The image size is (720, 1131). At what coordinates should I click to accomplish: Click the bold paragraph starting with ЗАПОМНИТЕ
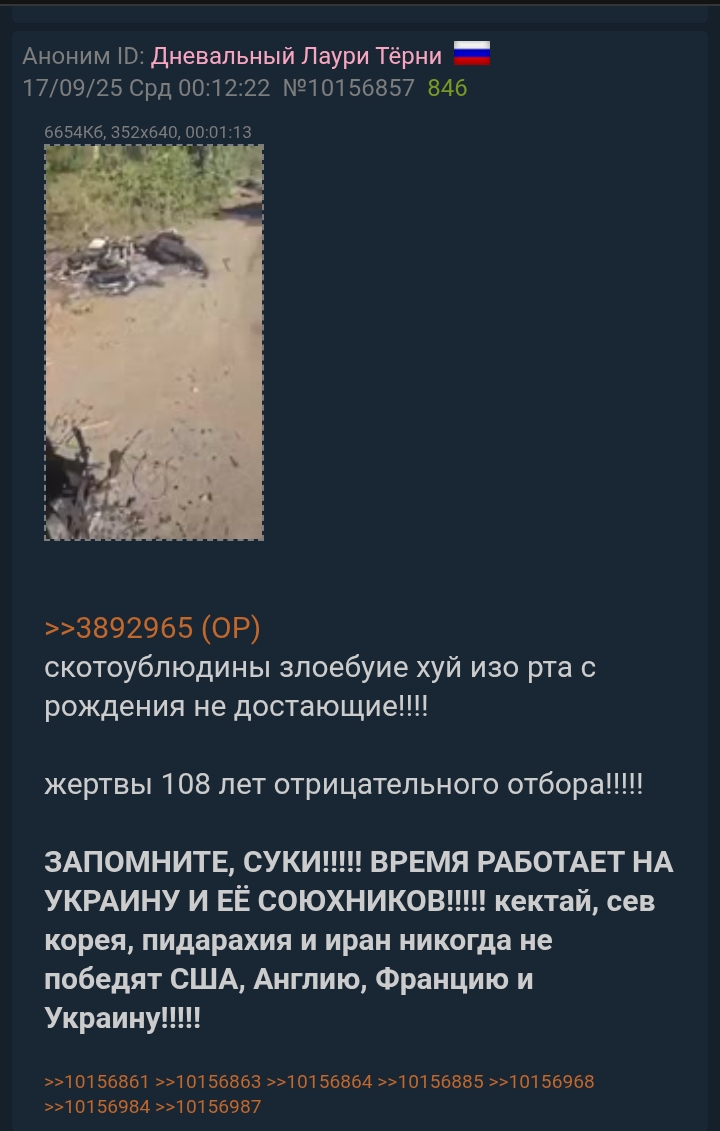click(359, 940)
